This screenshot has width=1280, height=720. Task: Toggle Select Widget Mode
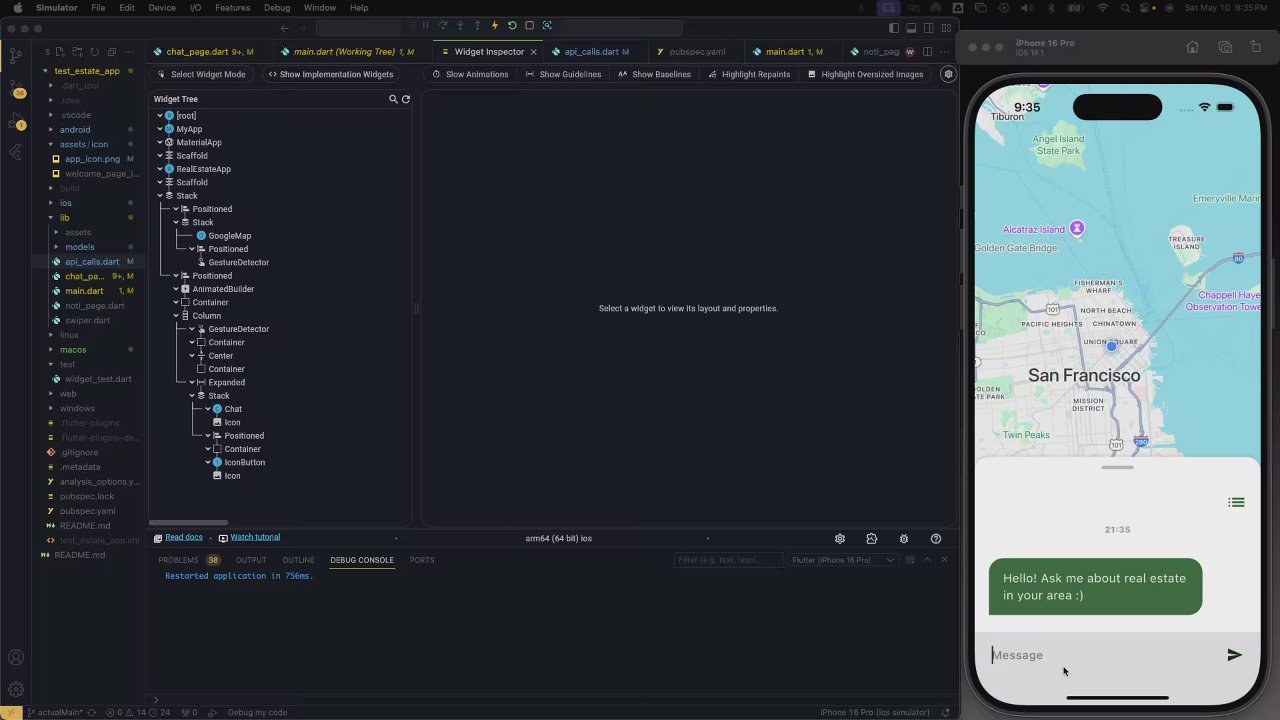coord(201,74)
